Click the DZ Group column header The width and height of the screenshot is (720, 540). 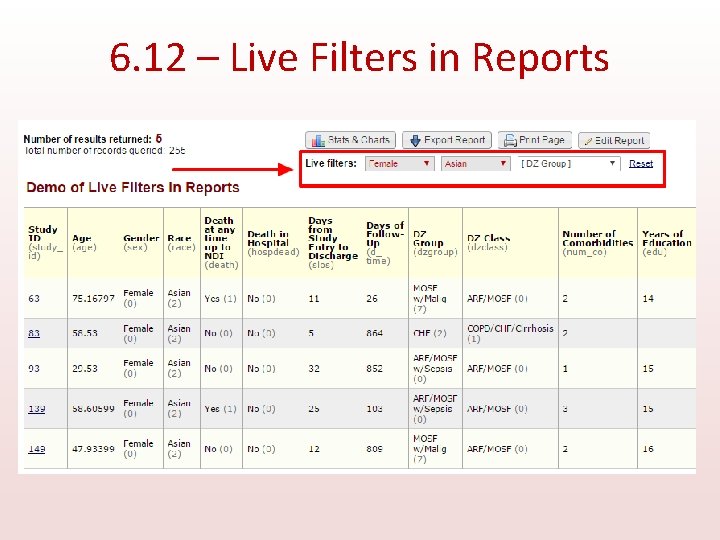tap(435, 243)
